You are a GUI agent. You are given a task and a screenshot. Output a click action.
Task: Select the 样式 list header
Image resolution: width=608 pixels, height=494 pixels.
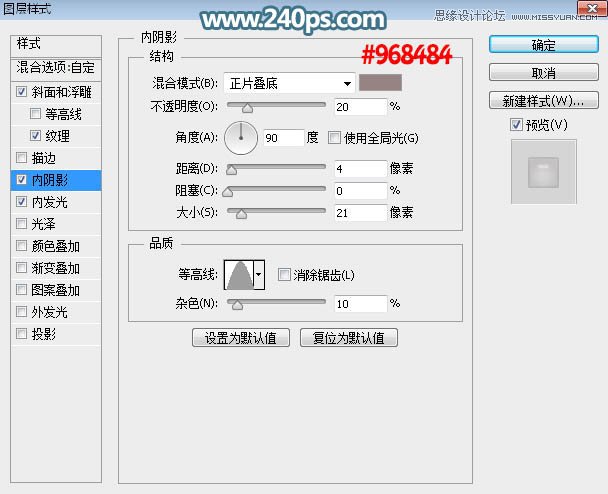point(56,46)
